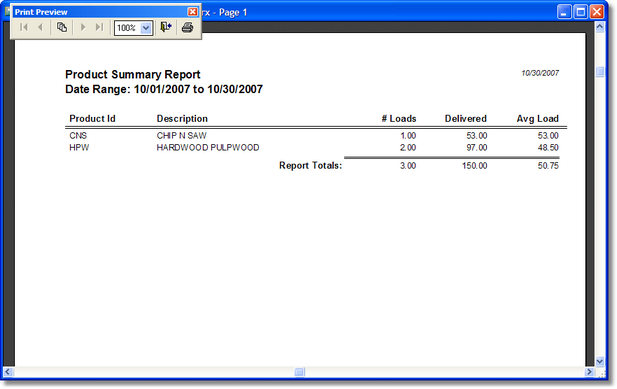Jump to last page in Print Preview

point(99,27)
